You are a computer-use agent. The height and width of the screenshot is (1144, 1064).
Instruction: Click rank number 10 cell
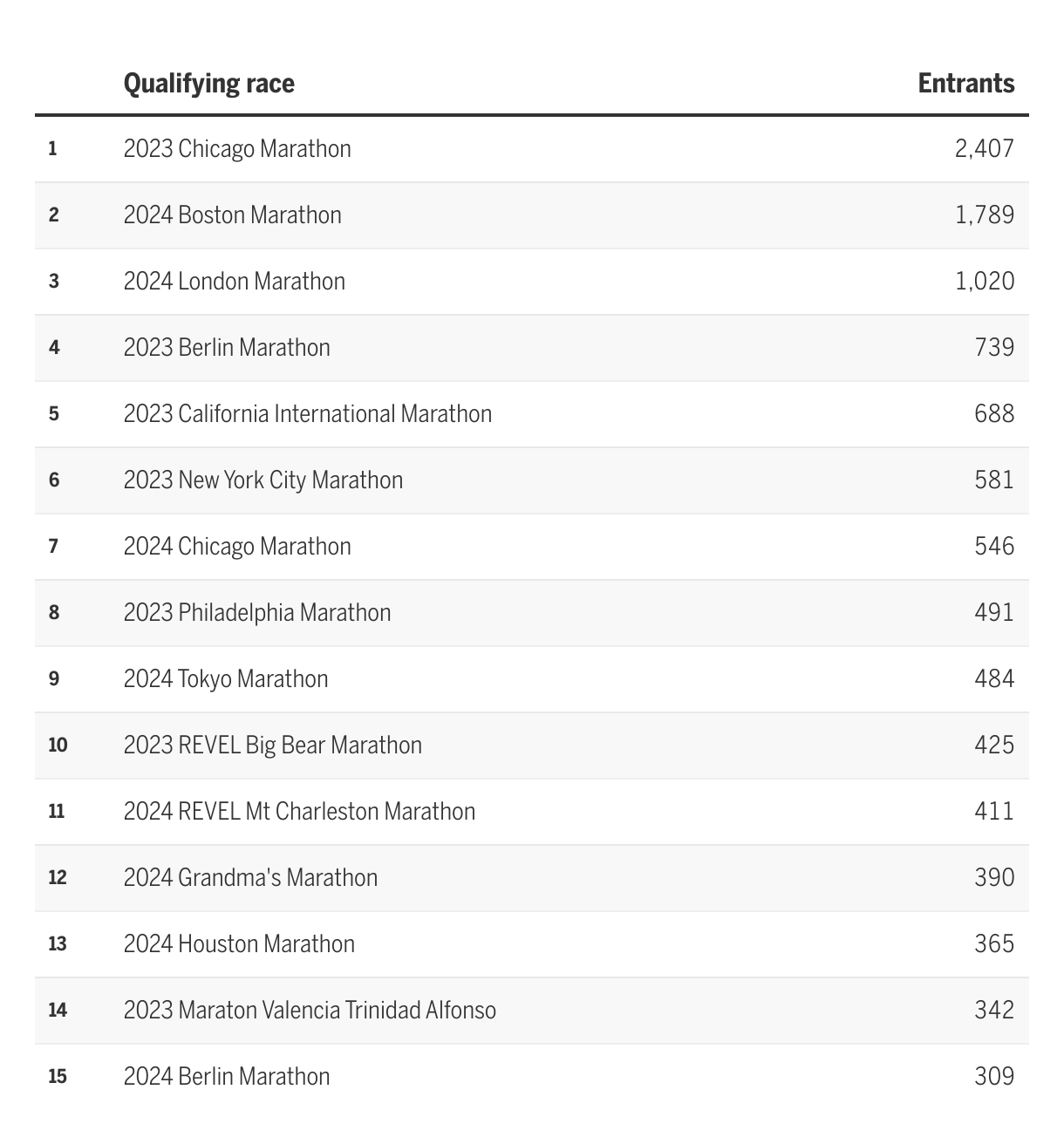58,746
